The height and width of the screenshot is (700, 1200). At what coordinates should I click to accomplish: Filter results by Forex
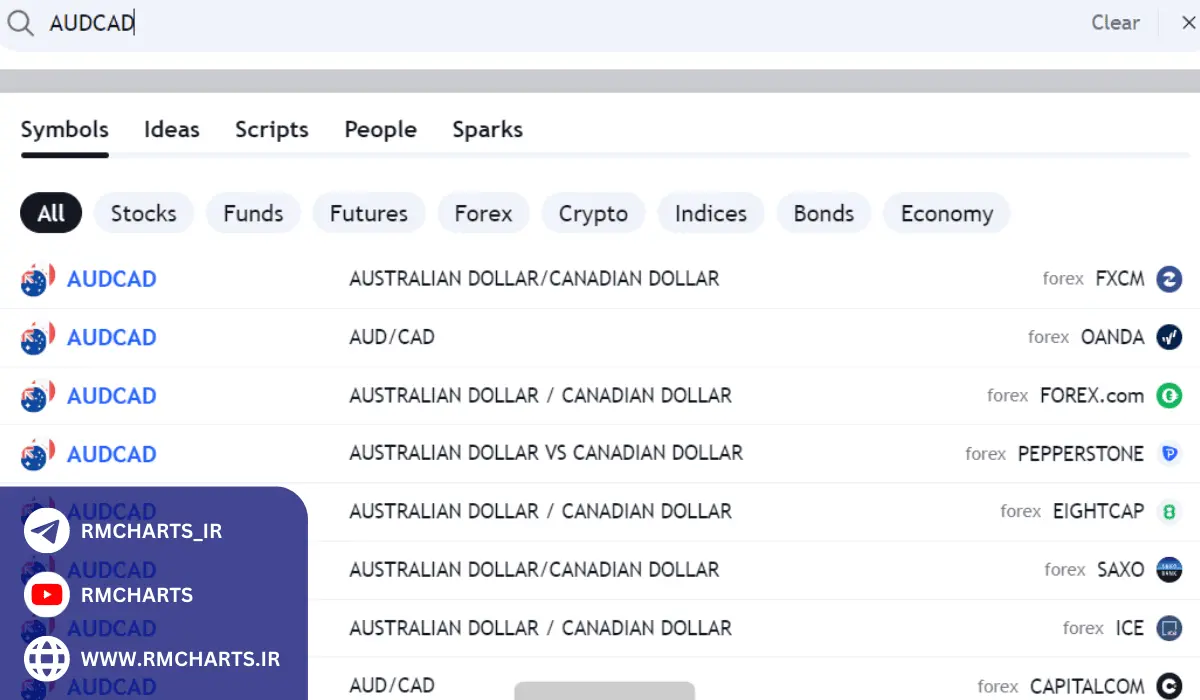click(483, 214)
